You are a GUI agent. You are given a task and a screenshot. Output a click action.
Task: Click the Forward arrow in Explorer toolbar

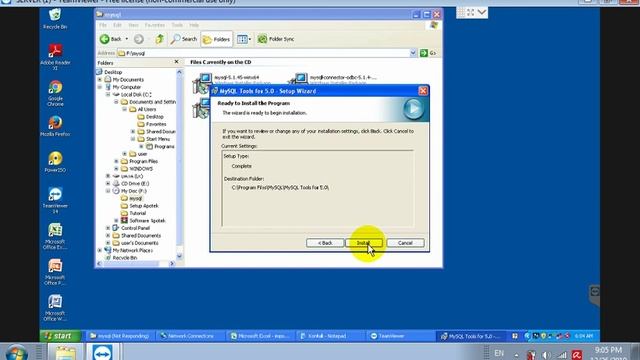(139, 39)
